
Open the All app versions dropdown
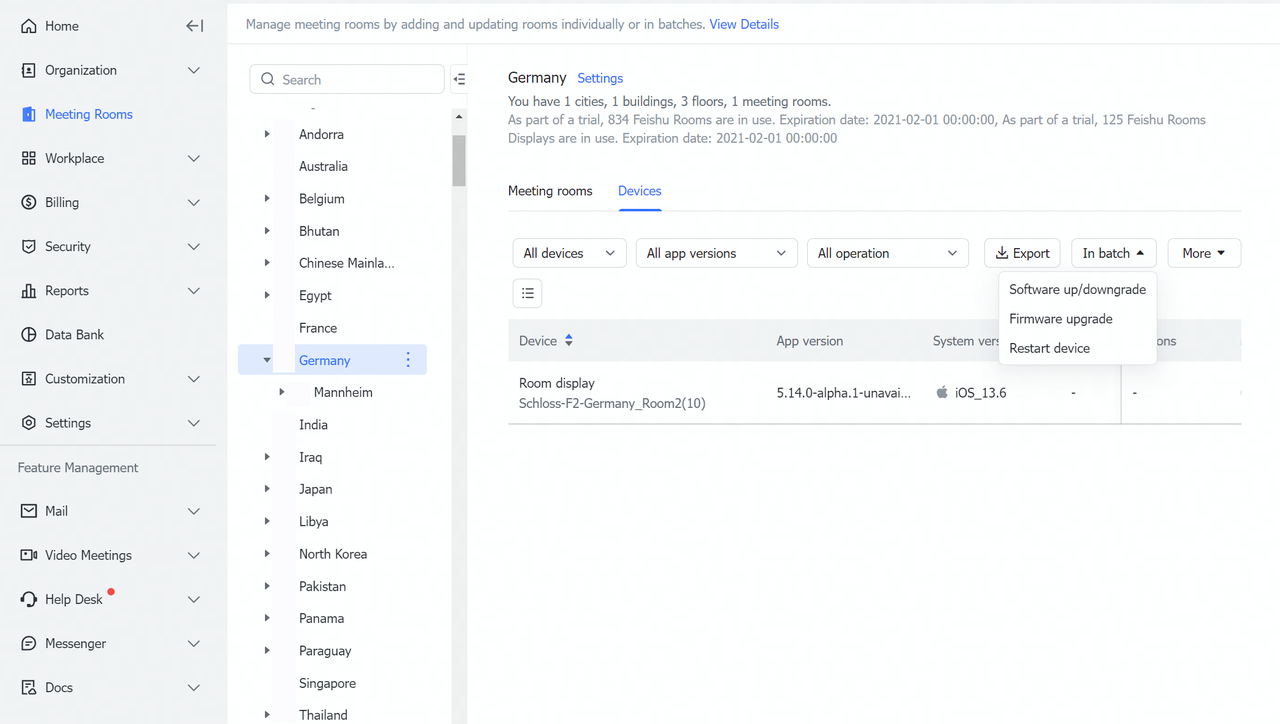click(716, 253)
